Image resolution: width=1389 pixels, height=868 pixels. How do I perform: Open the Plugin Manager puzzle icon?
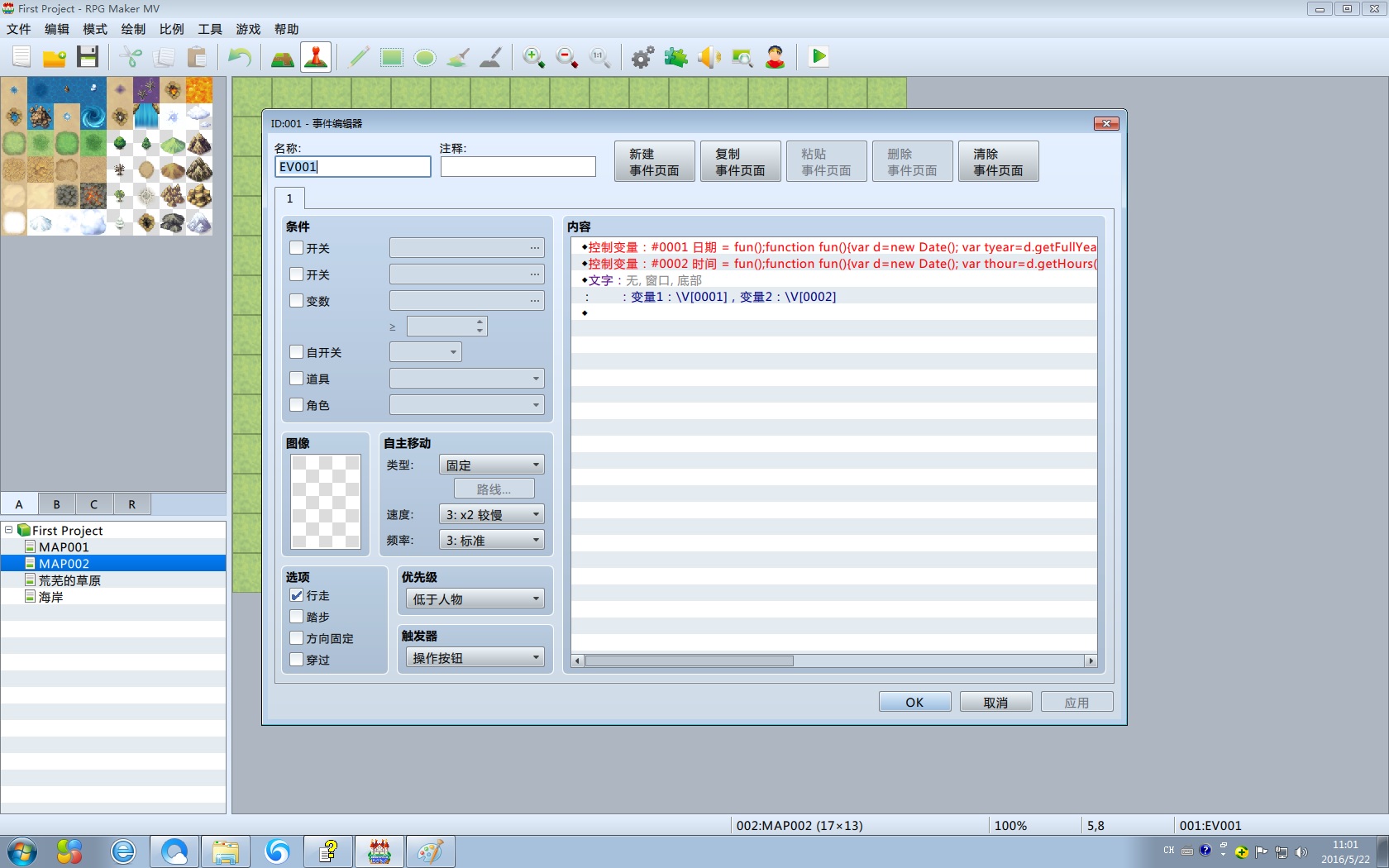675,57
